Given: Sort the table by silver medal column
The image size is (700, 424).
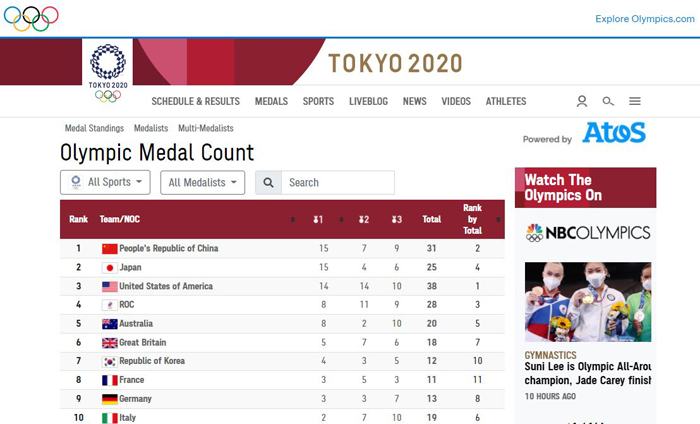Looking at the screenshot, I should [364, 219].
